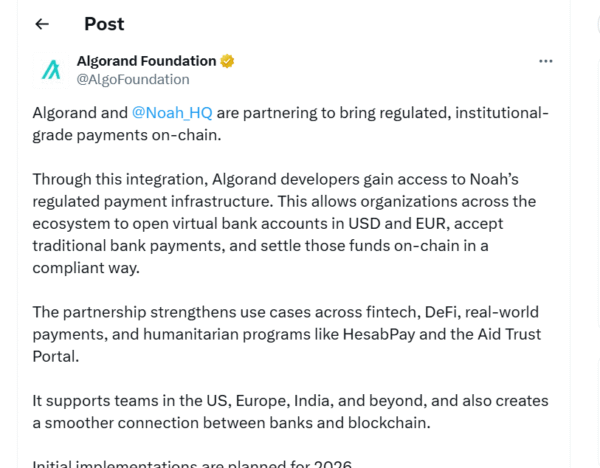Click the back arrow icon

[42, 24]
